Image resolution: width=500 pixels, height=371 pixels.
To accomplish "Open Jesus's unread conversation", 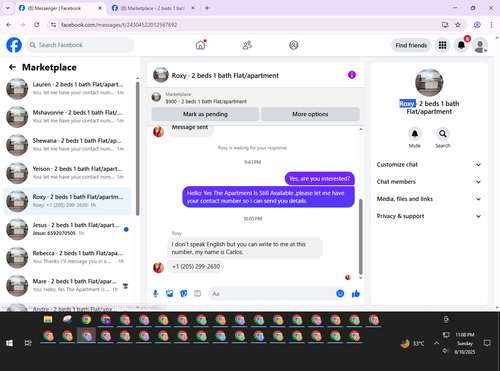I will point(67,229).
